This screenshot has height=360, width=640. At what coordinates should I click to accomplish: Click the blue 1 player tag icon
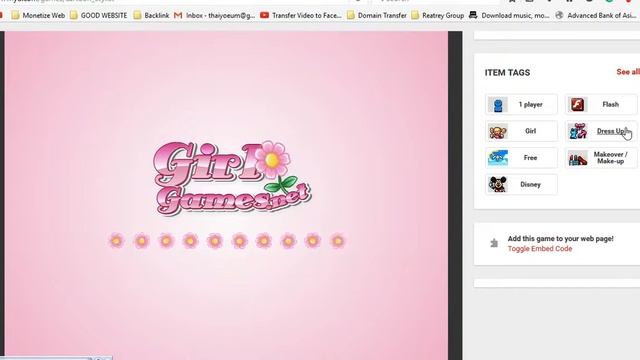pos(498,105)
